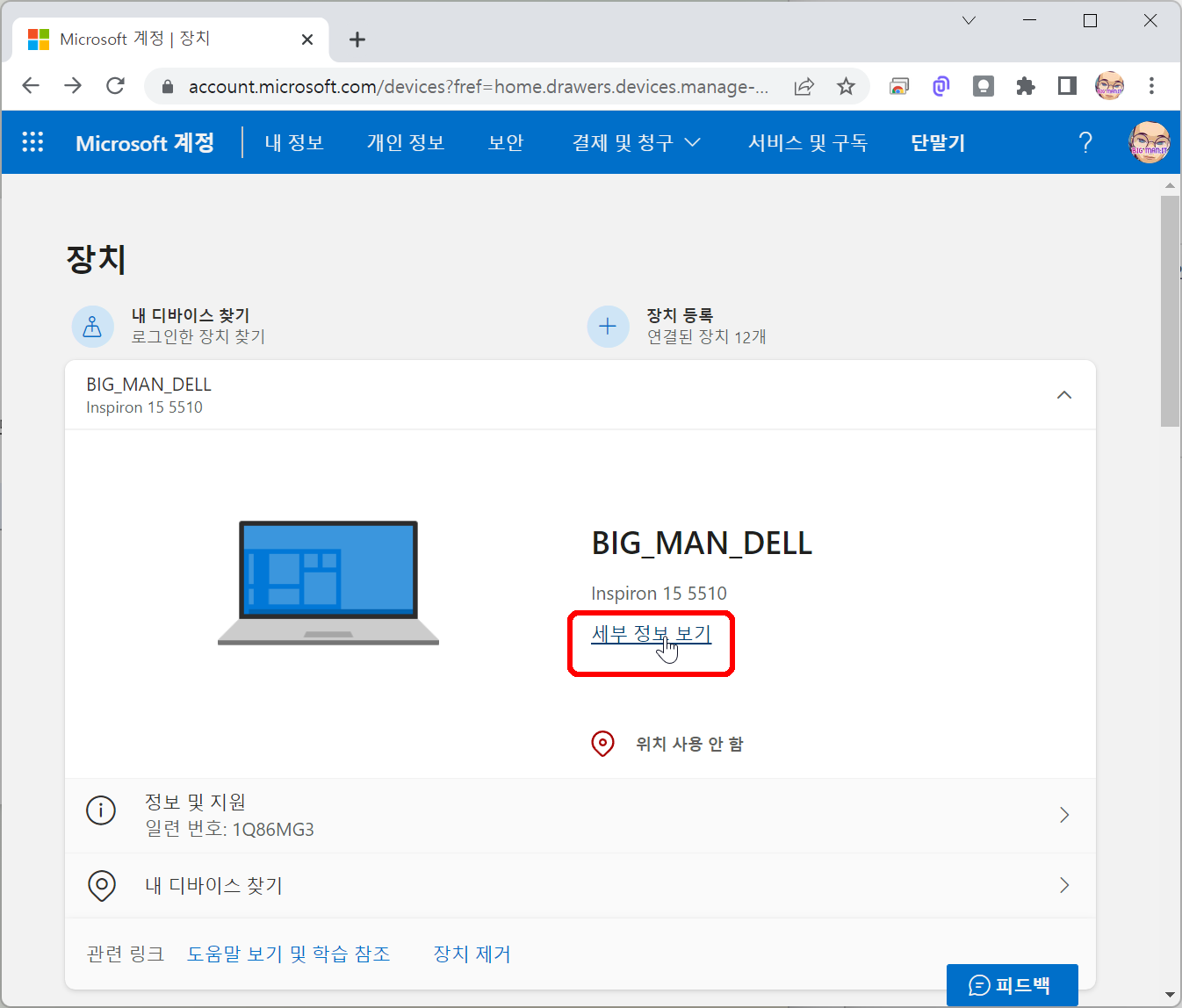Open the Extensions puzzle piece menu
Viewport: 1182px width, 1008px height.
pos(1026,86)
